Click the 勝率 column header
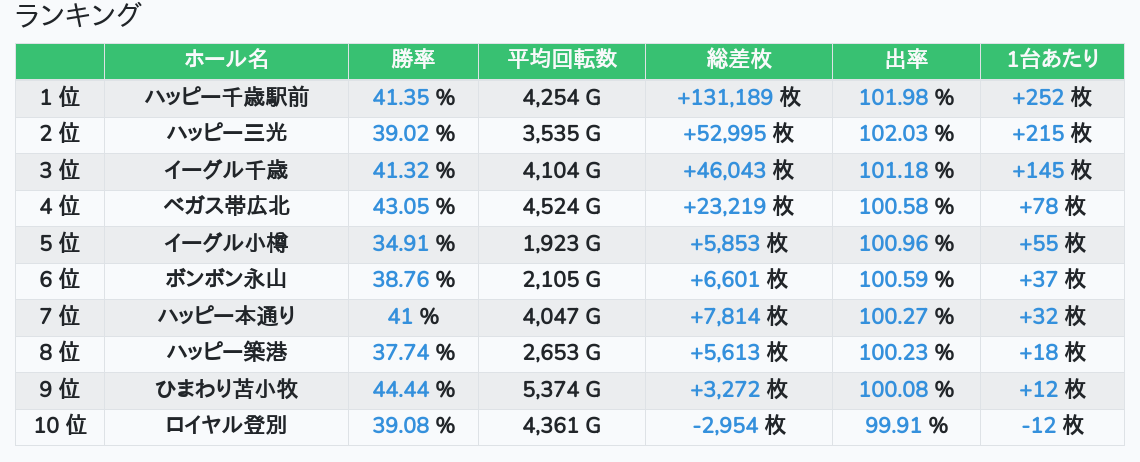The height and width of the screenshot is (462, 1140). tap(413, 60)
